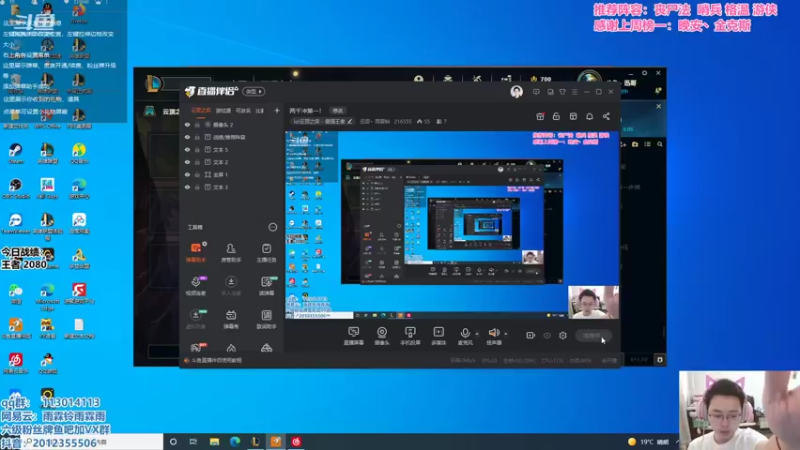Add 多媒体 media source
Image resolution: width=800 pixels, height=450 pixels.
click(438, 336)
